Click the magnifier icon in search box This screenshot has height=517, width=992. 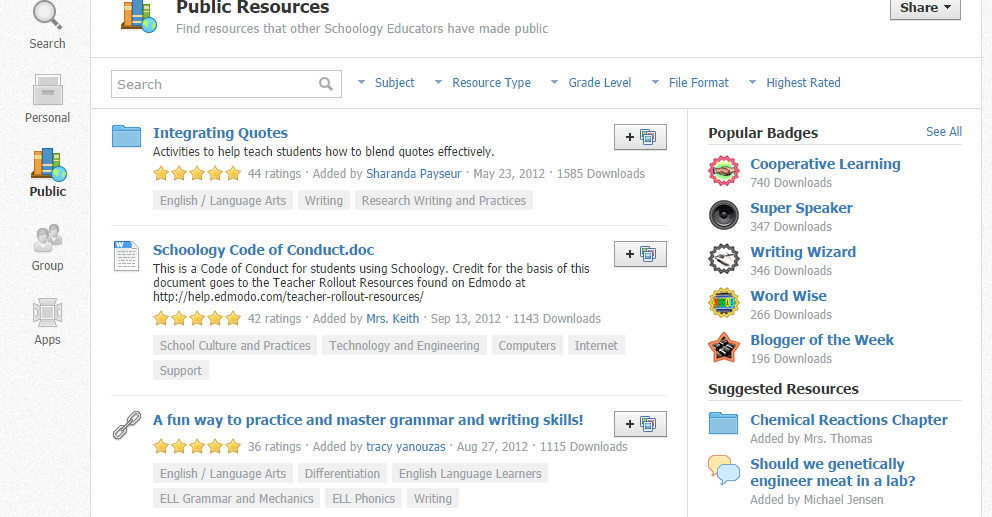coord(326,84)
